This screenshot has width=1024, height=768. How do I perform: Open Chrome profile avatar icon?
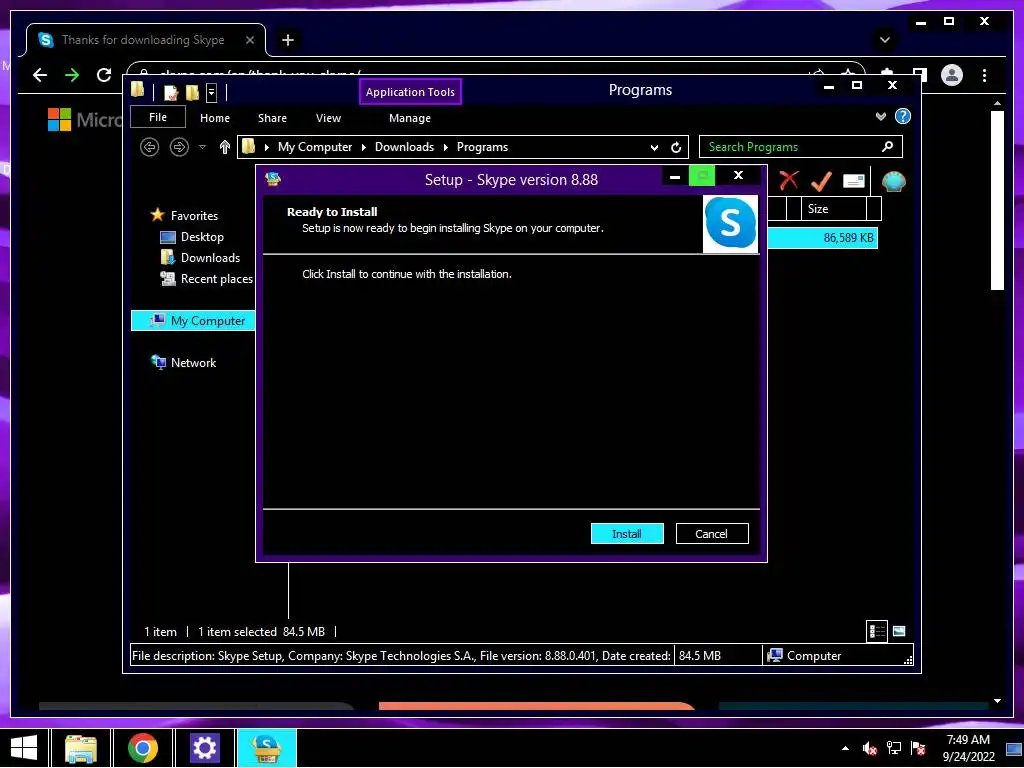coord(952,75)
